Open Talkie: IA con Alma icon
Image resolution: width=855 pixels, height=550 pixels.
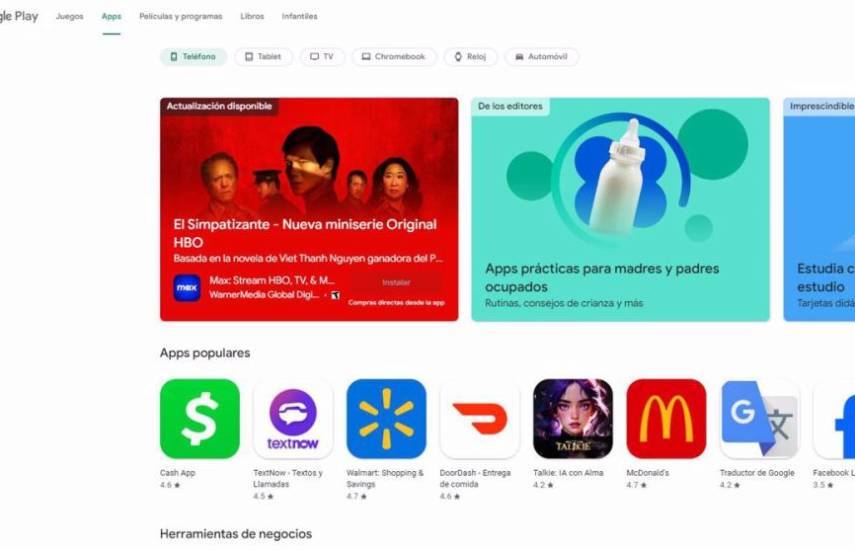pyautogui.click(x=573, y=419)
